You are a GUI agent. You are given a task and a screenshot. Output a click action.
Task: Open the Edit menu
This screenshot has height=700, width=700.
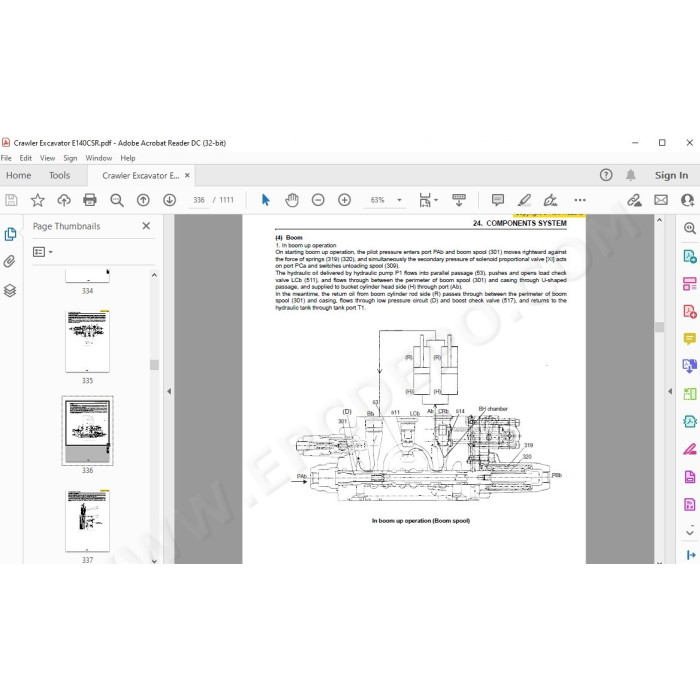point(25,158)
